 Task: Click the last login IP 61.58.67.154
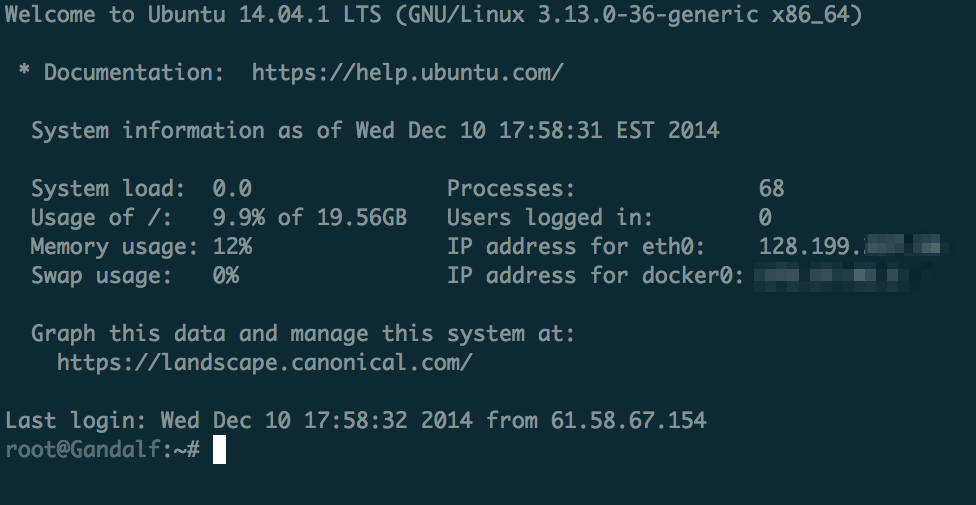pos(629,420)
